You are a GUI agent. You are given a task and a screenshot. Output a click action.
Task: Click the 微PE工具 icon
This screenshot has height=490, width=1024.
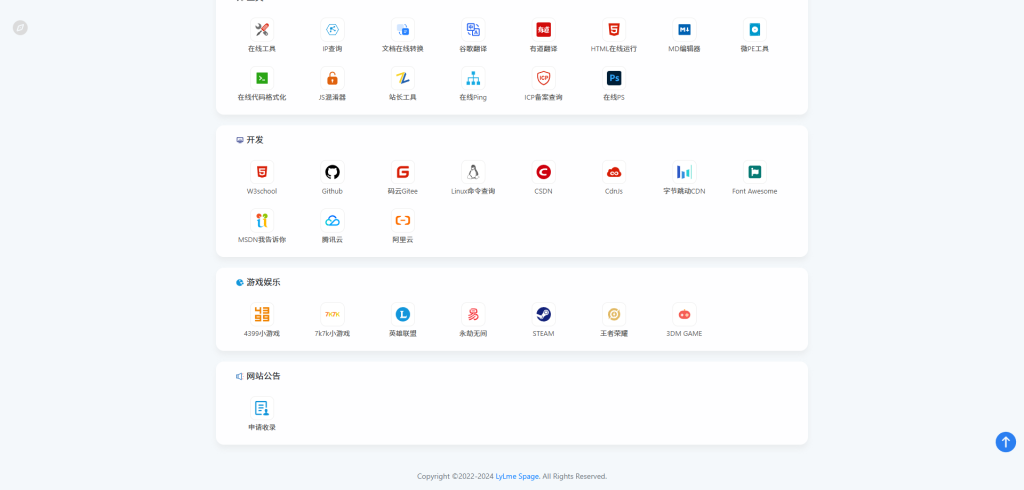coord(755,29)
